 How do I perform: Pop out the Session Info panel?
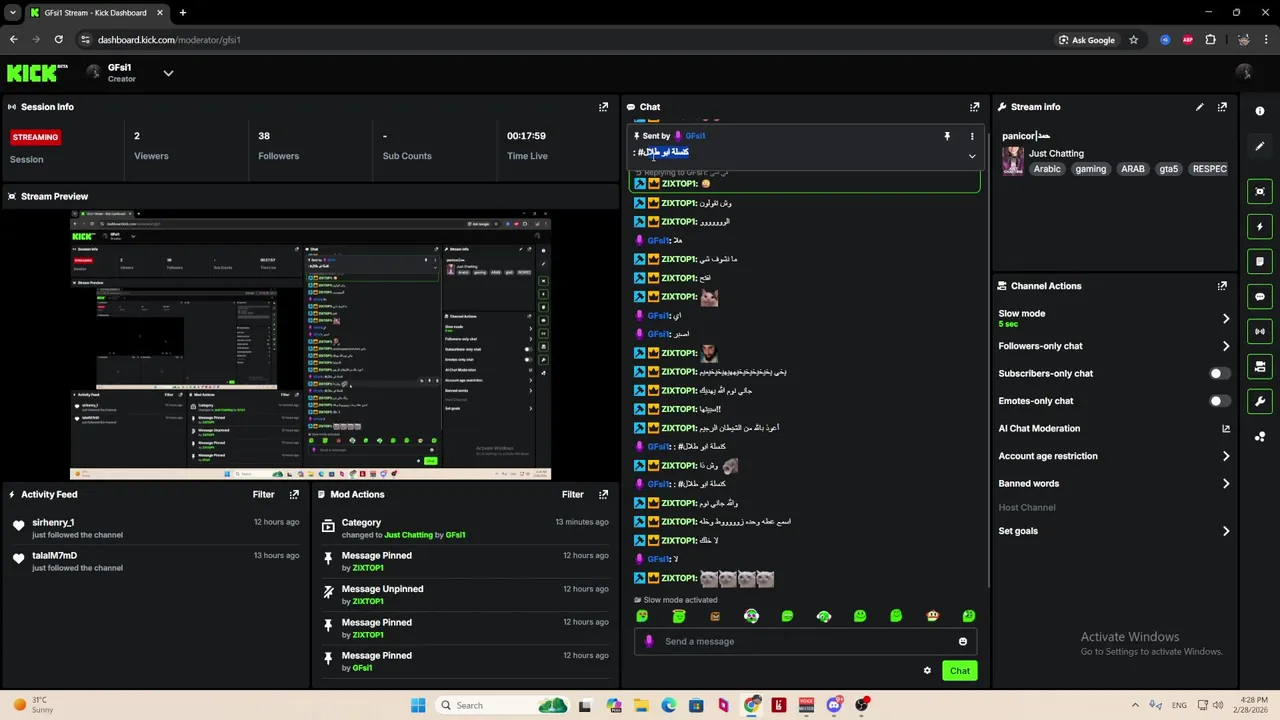click(603, 107)
